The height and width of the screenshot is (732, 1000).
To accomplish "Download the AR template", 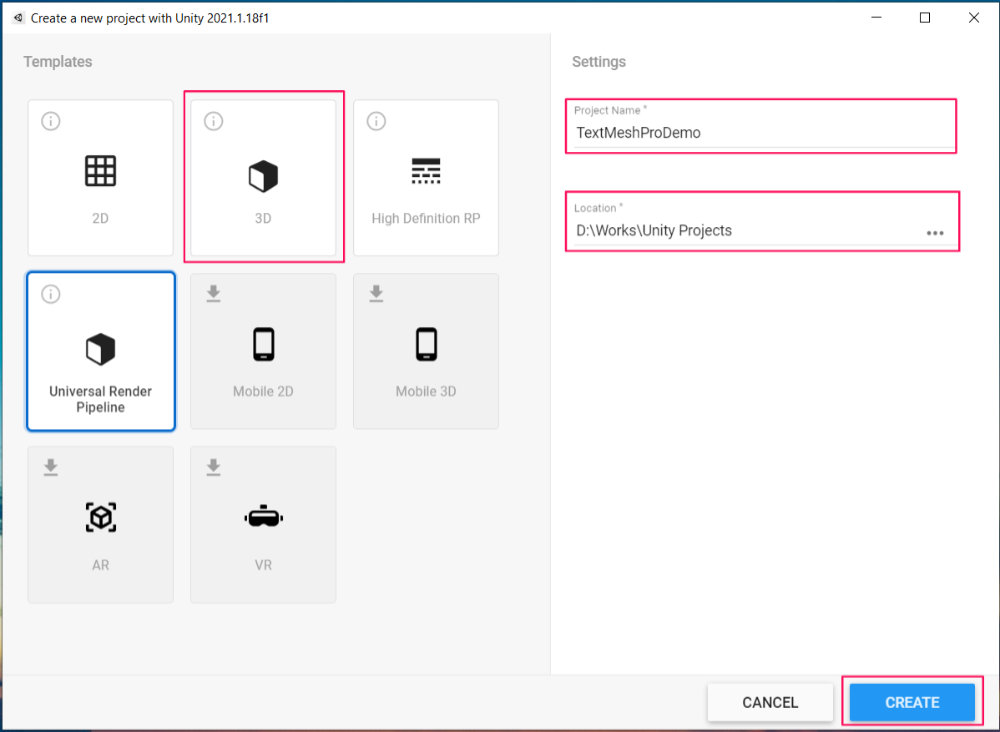I will 51,467.
